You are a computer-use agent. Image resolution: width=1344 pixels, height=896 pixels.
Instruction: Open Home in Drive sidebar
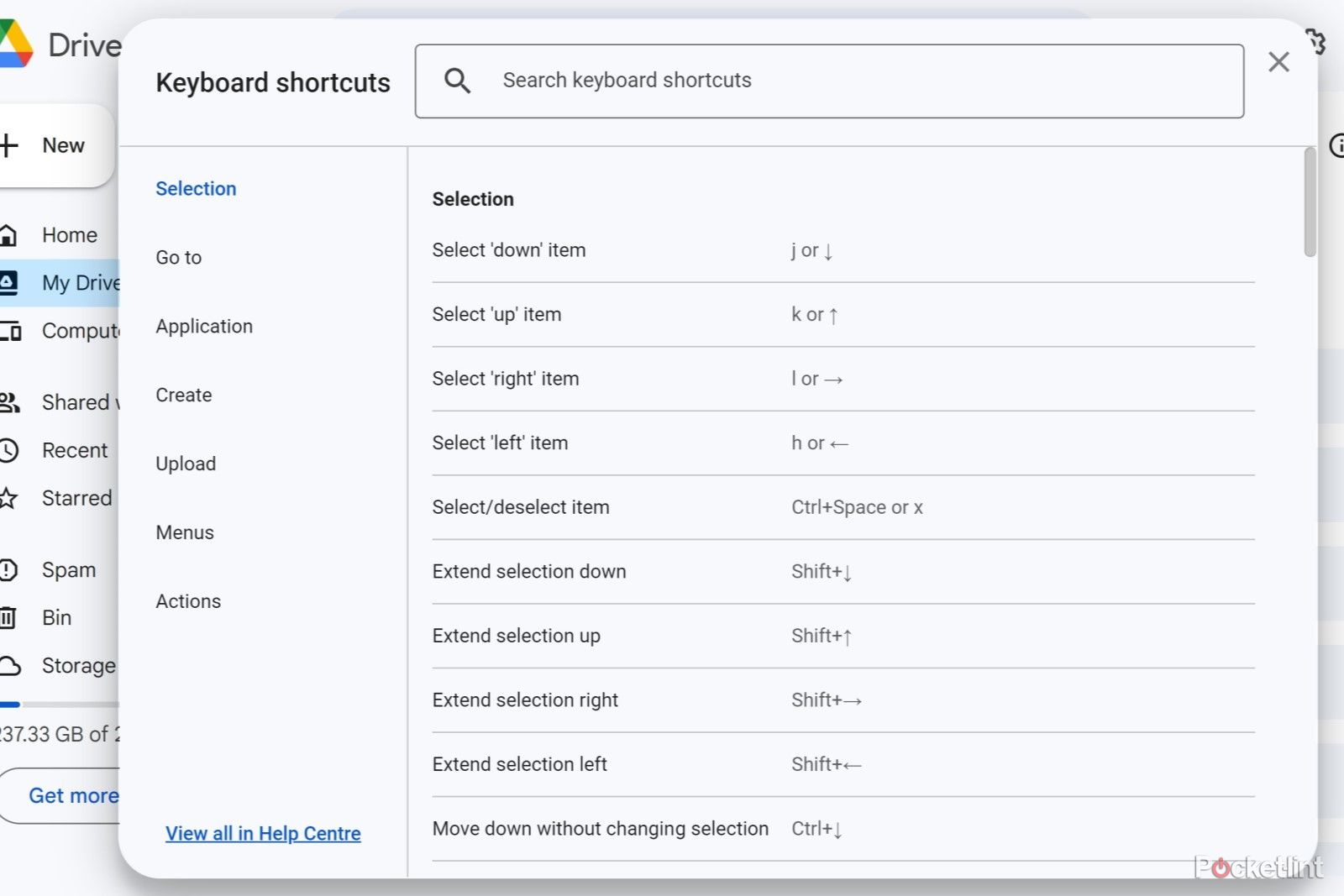tap(70, 235)
